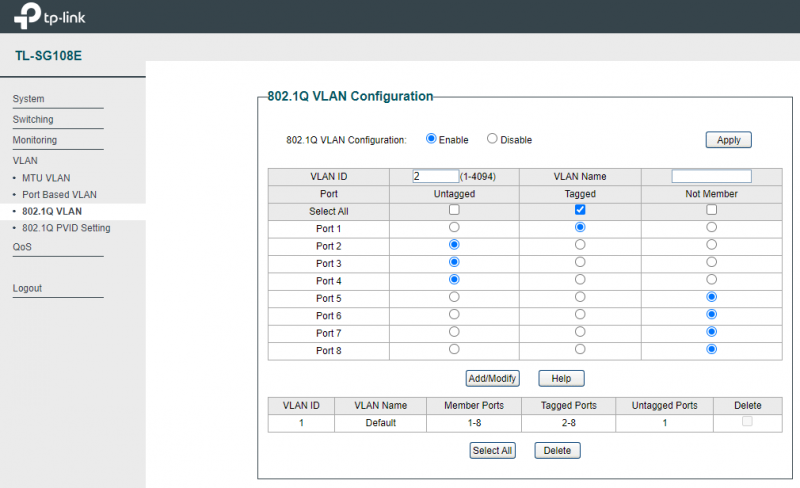Click the Logout link
Viewport: 800px width, 488px height.
click(27, 288)
